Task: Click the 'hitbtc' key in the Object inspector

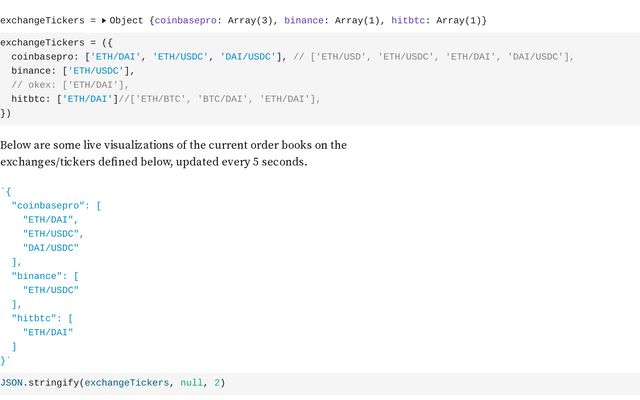Action: pos(408,20)
